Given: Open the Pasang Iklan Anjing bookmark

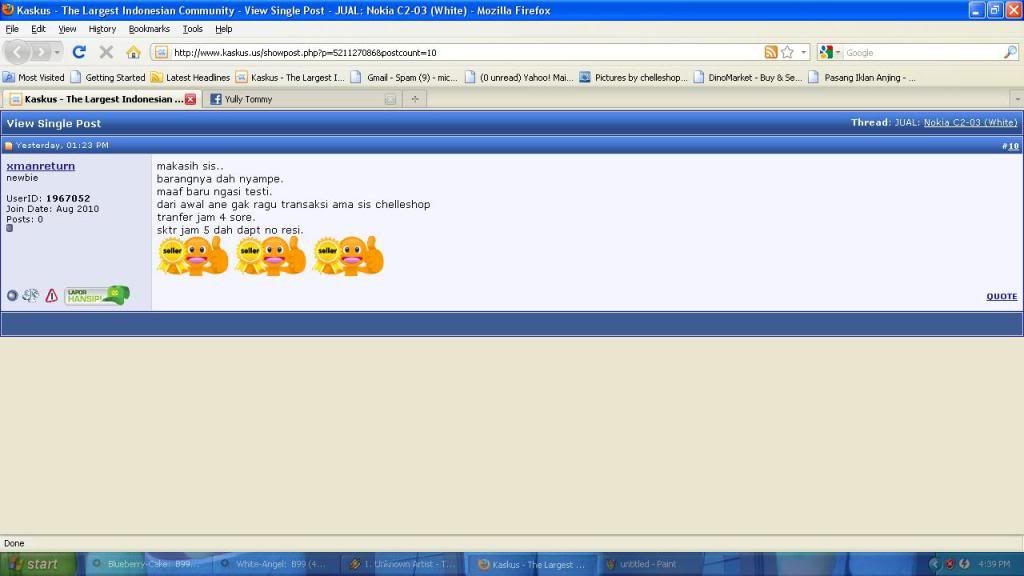Looking at the screenshot, I should [x=862, y=77].
